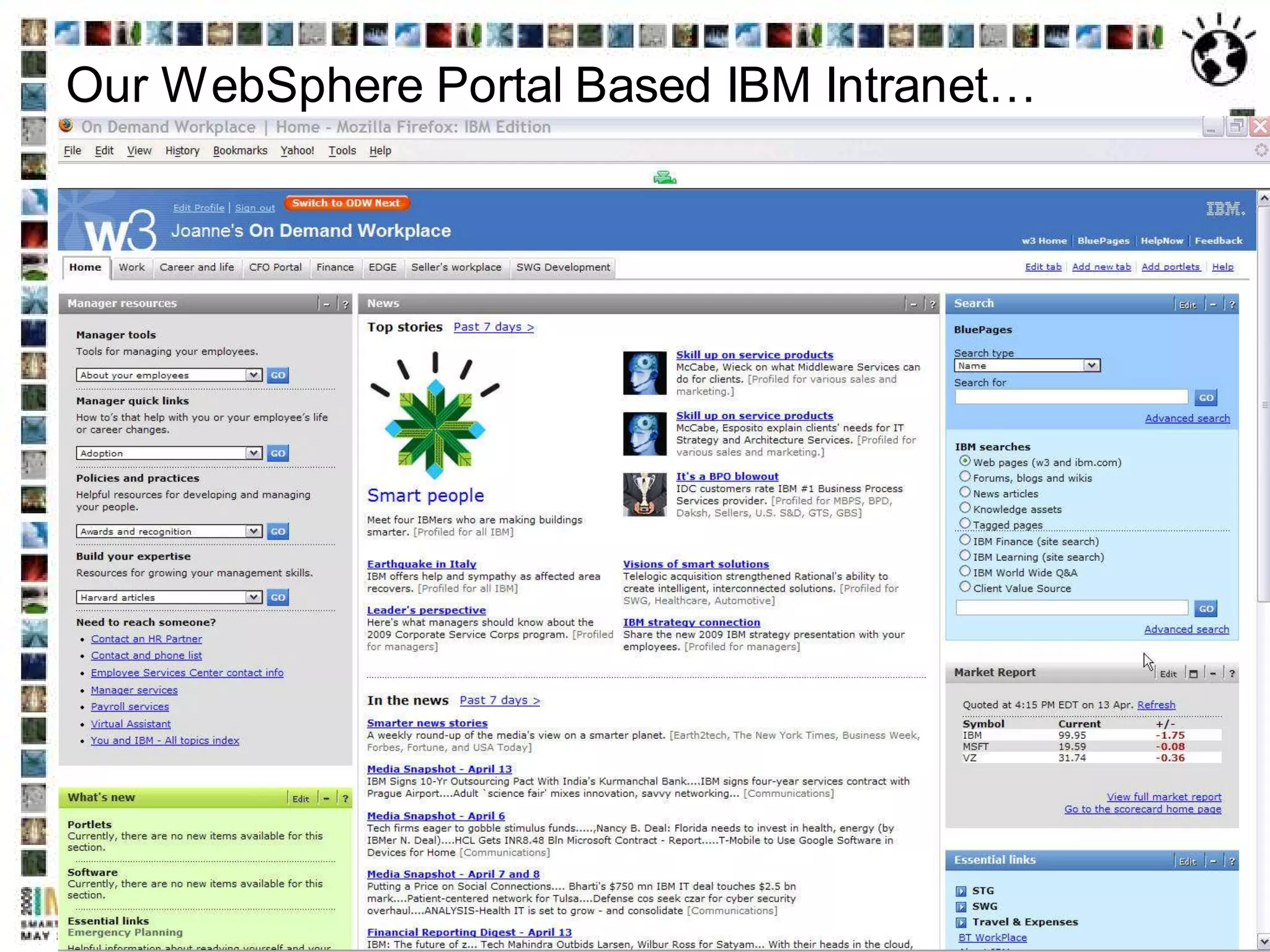Minimize the Search portlet
Screen dimensions: 1270x952
pyautogui.click(x=1213, y=304)
